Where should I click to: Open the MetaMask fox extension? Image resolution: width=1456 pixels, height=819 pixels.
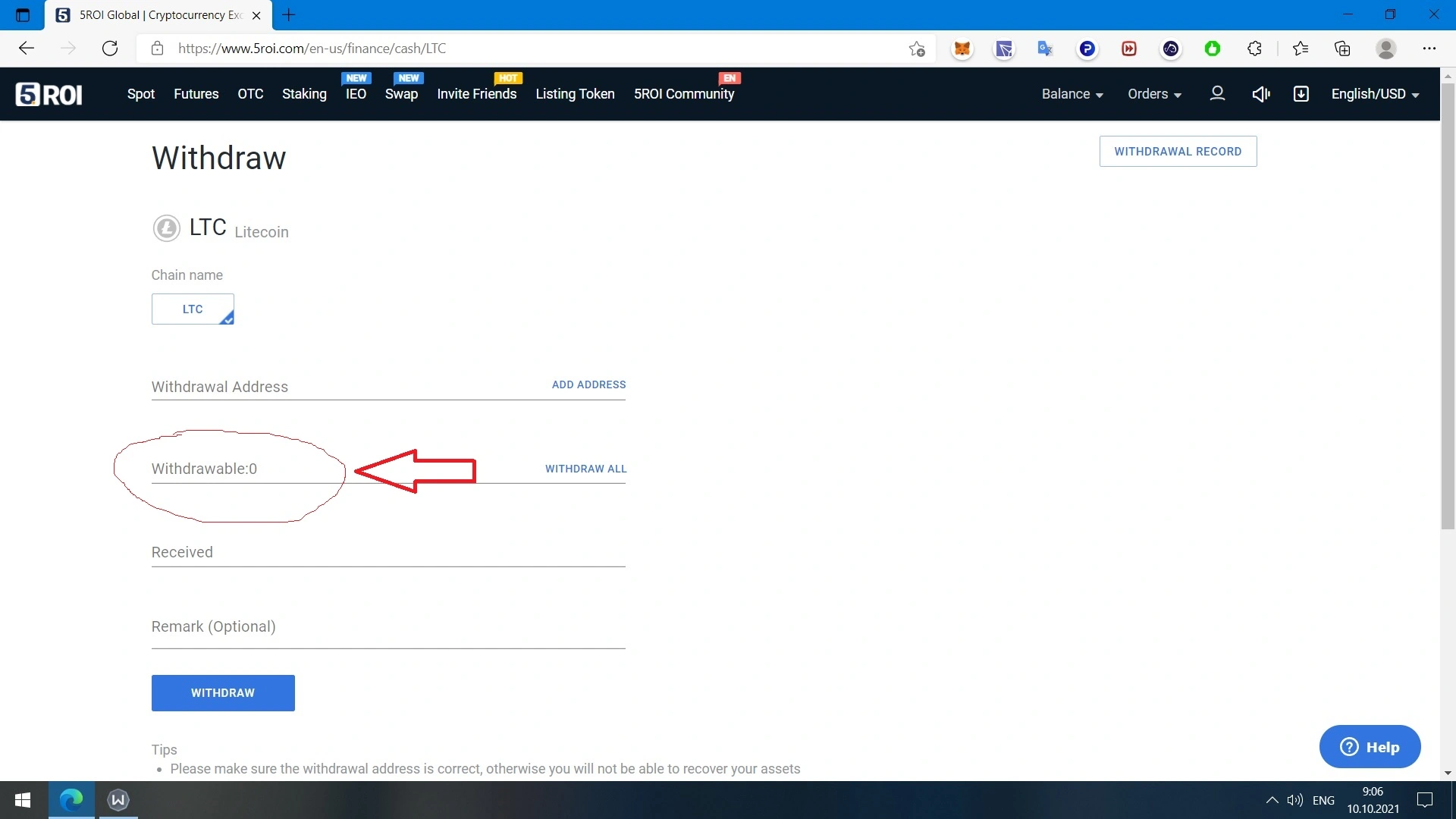tap(962, 49)
